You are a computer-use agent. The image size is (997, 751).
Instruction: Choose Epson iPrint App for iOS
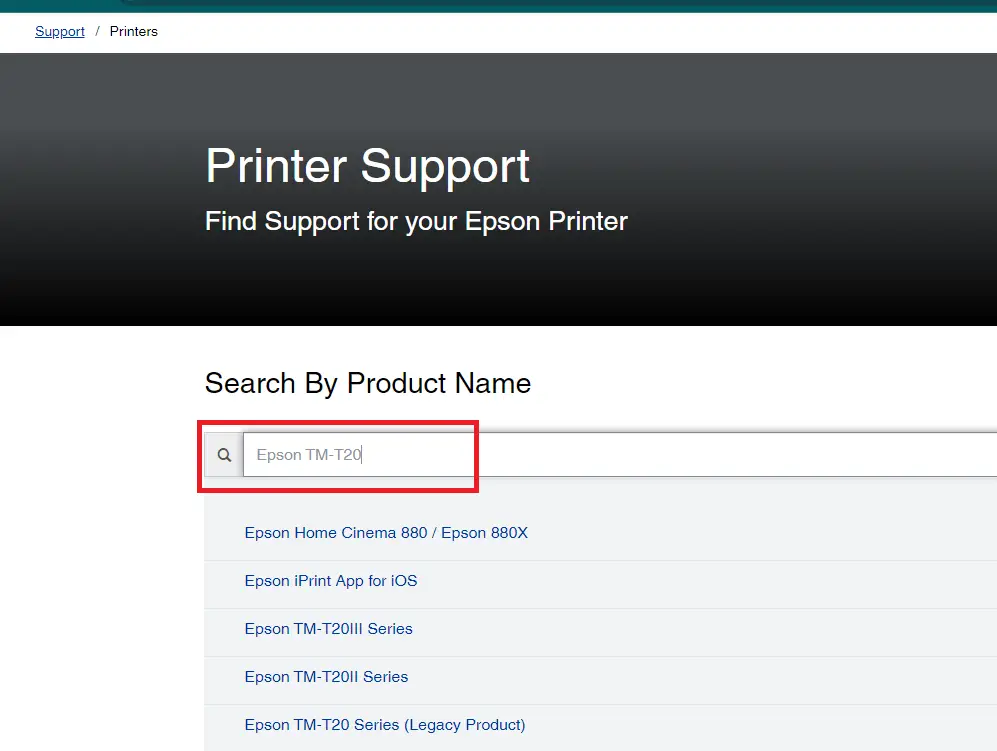click(x=331, y=581)
